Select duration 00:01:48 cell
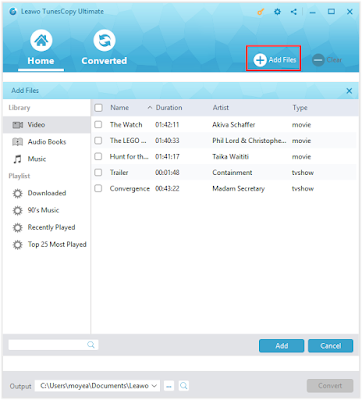This screenshot has height=400, width=362. tap(167, 173)
